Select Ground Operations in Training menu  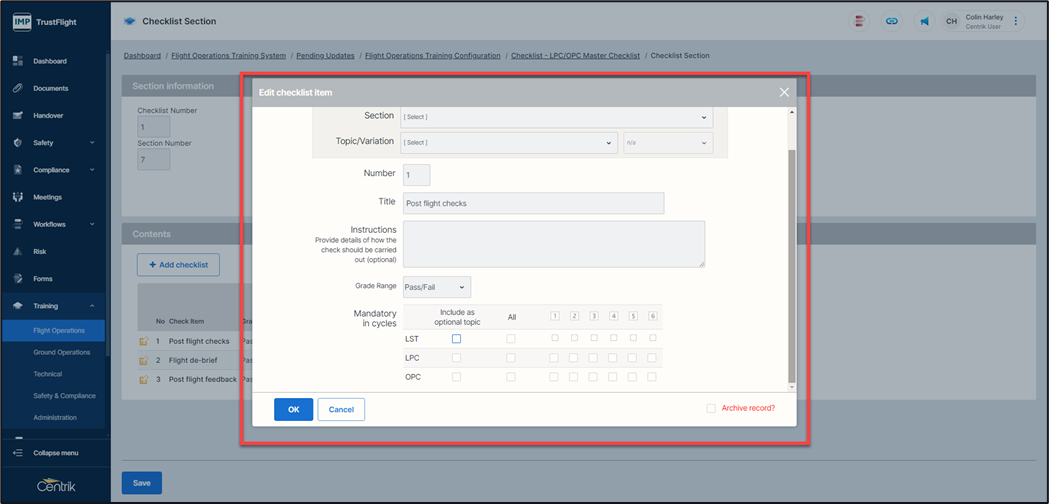pos(61,352)
